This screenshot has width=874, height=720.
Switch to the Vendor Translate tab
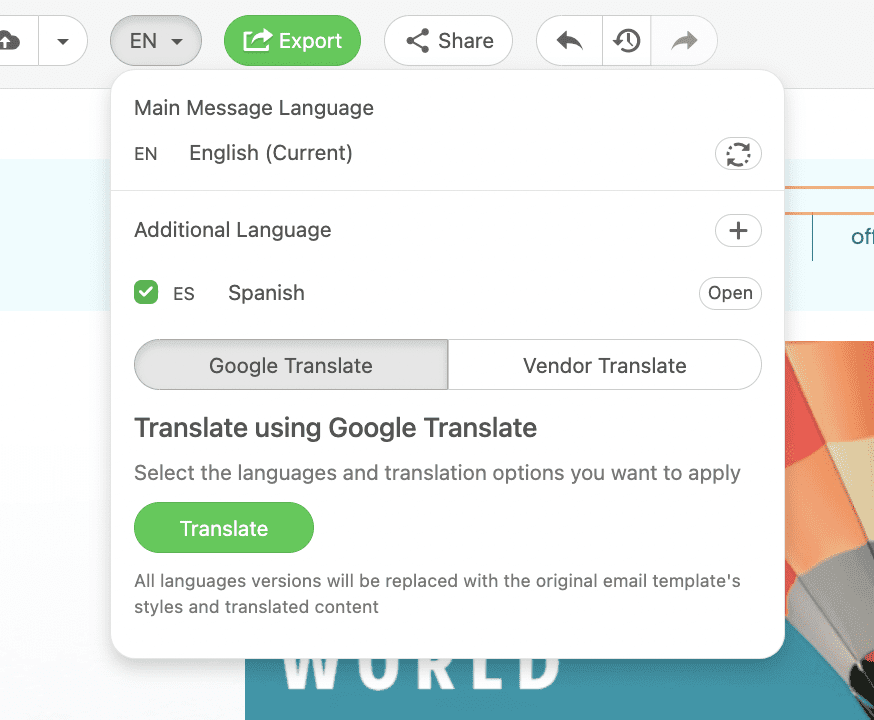604,365
